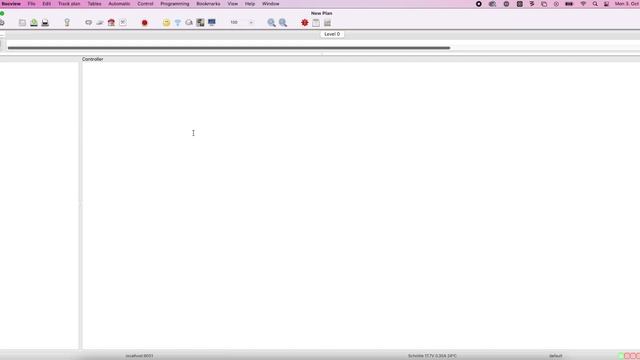This screenshot has height=360, width=640.
Task: Open the Rocview application menu
Action: tap(11, 4)
